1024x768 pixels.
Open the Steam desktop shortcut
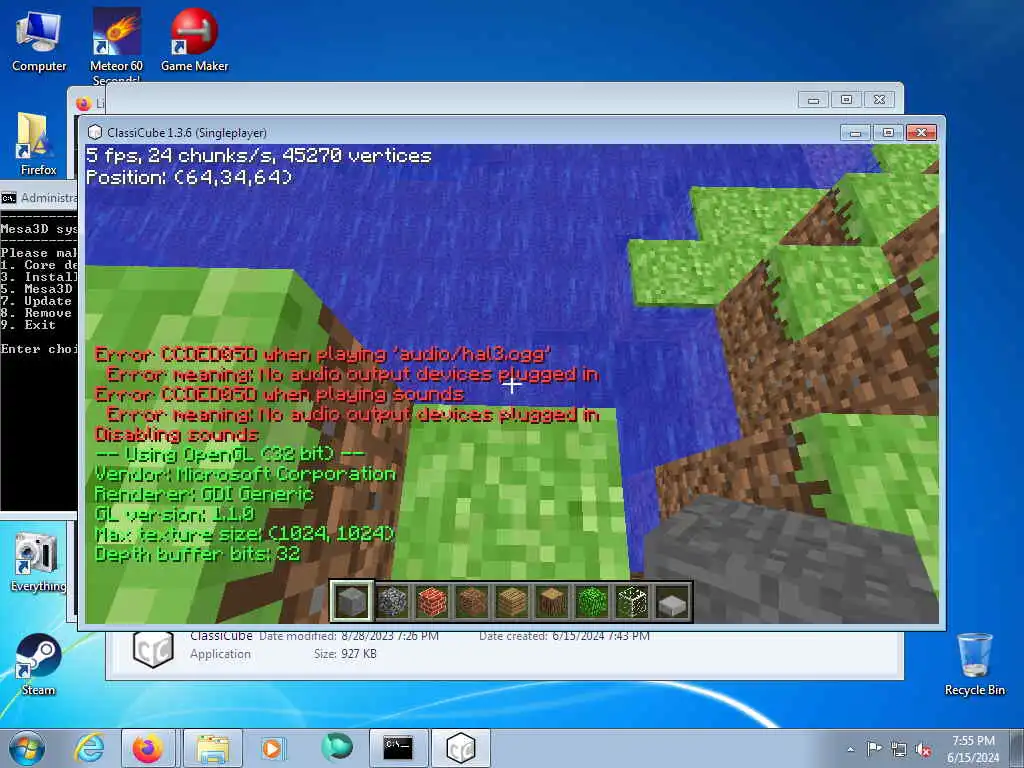pyautogui.click(x=38, y=665)
